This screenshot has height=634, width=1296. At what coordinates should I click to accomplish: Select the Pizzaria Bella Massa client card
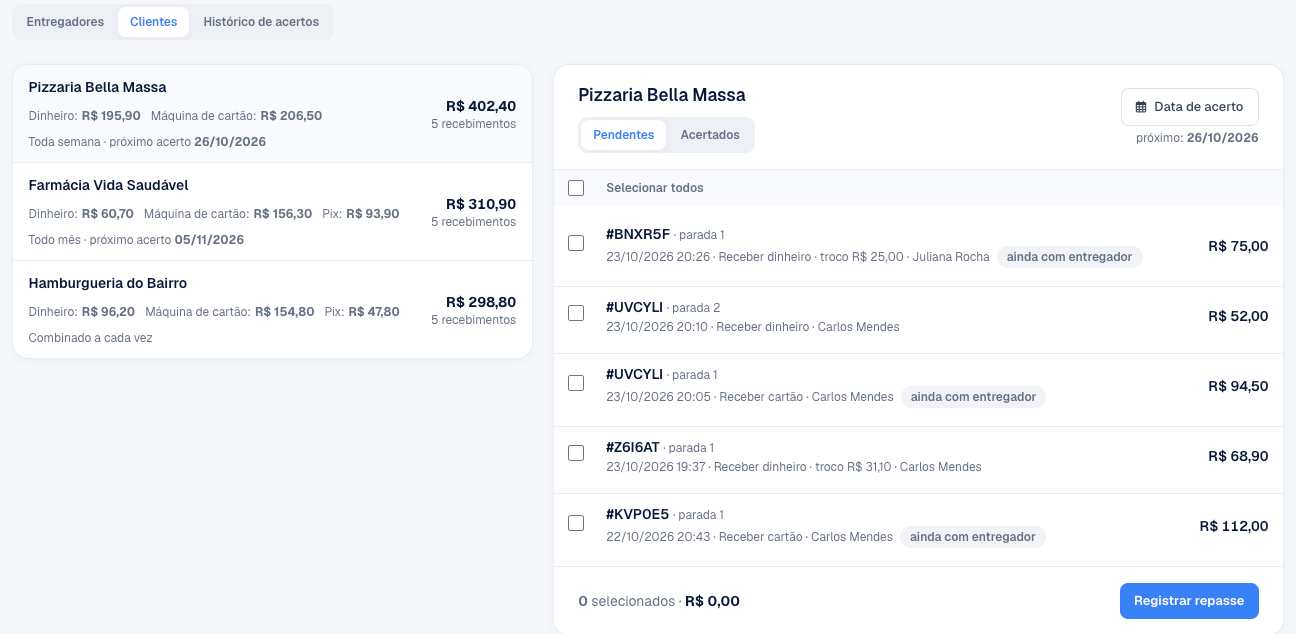pos(272,114)
